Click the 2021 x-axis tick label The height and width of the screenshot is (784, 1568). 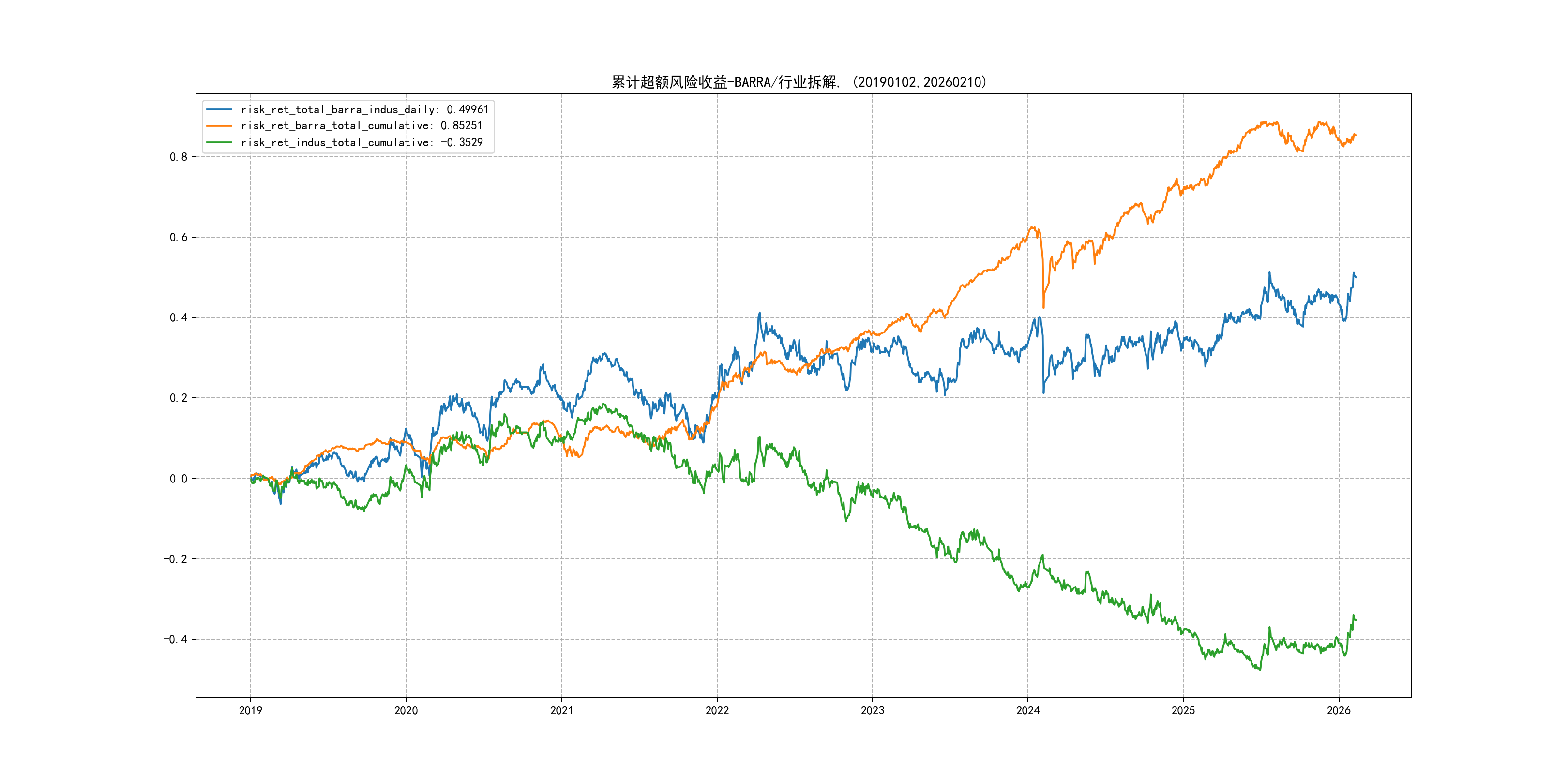[x=561, y=710]
